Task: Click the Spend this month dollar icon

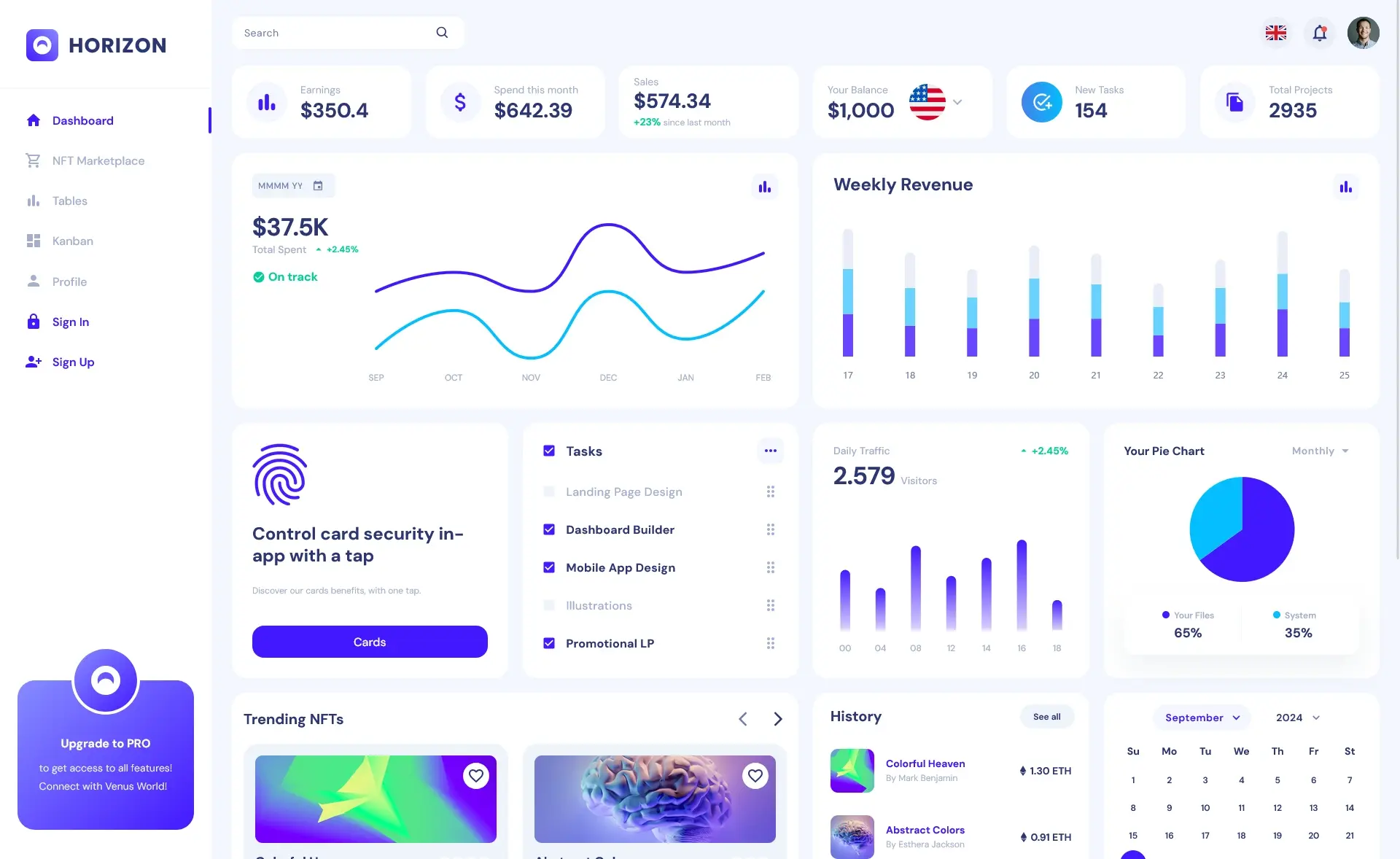Action: pos(459,101)
